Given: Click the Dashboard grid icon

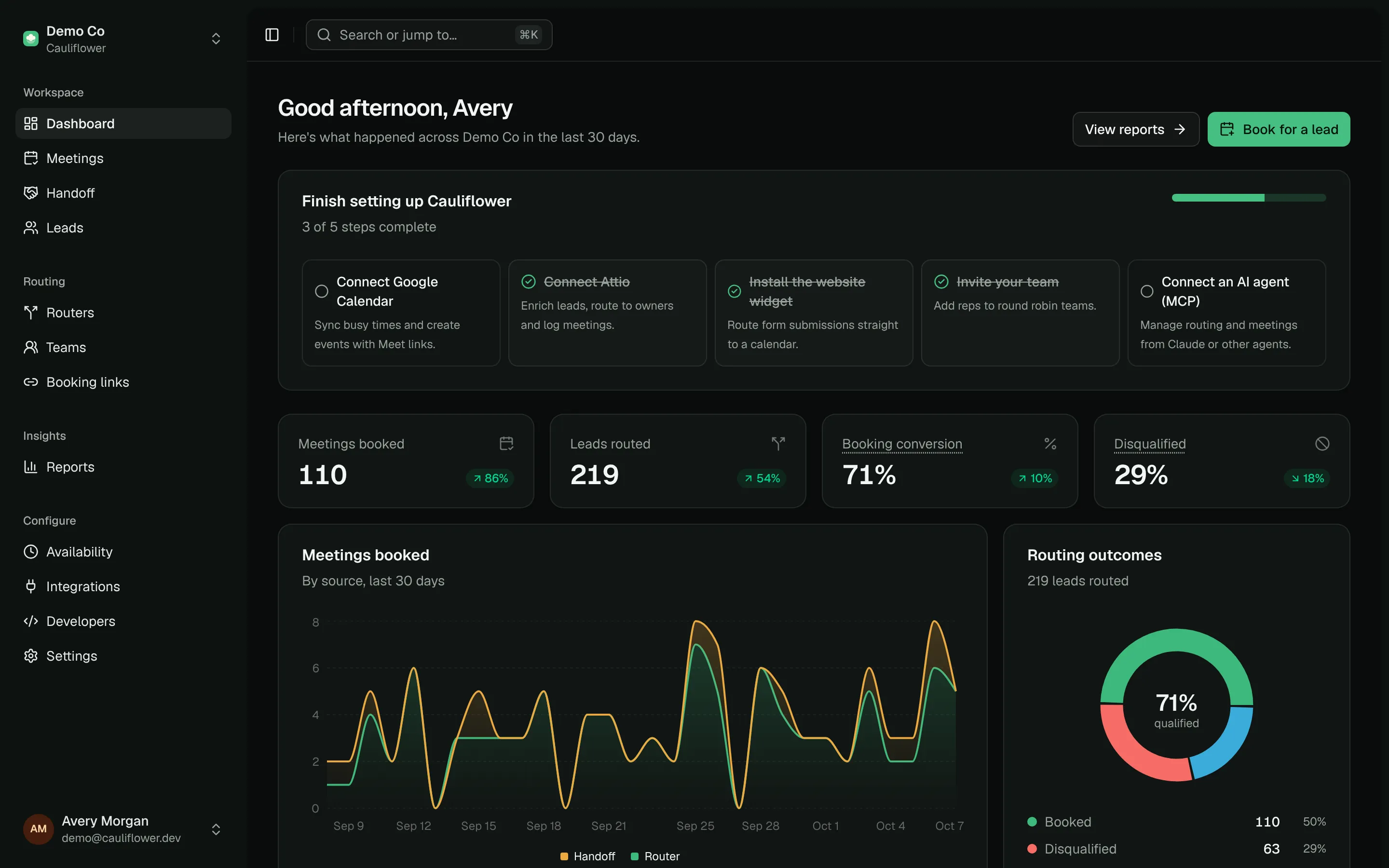Looking at the screenshot, I should 31,123.
